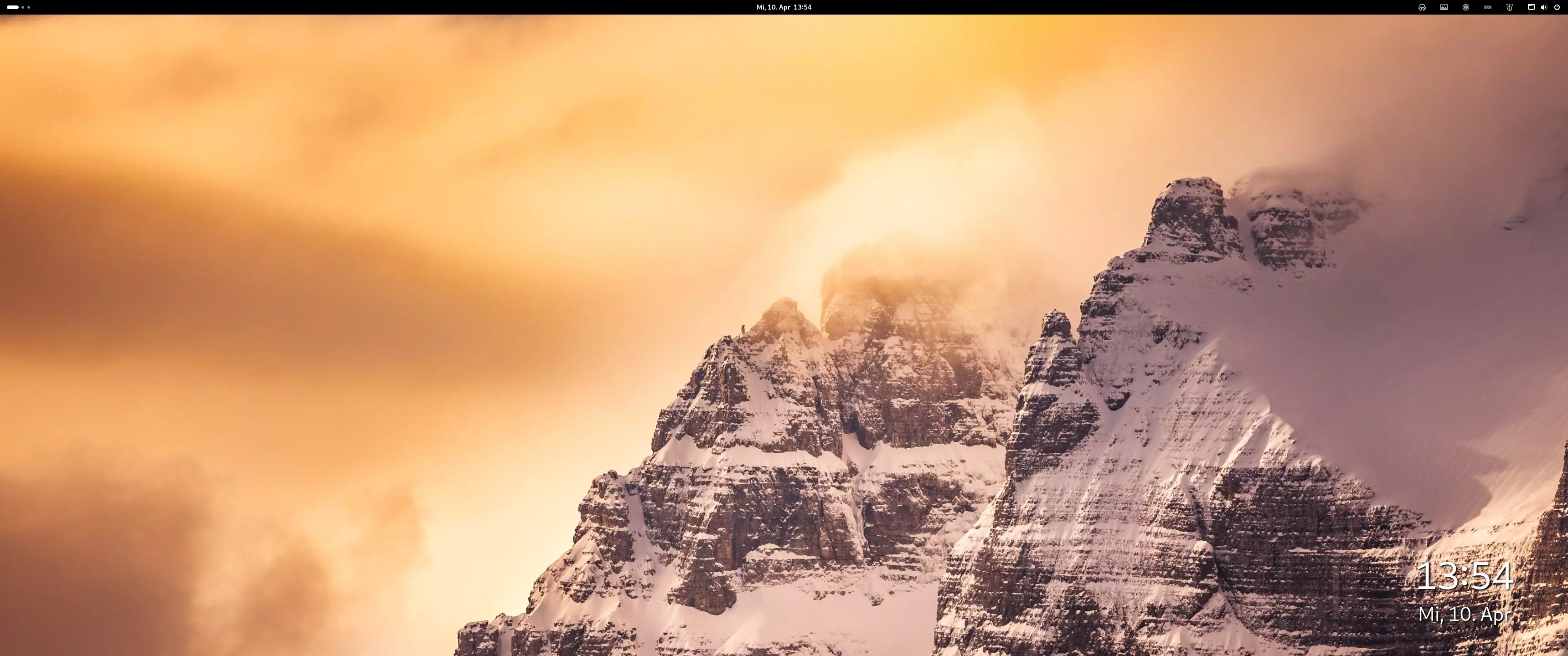Open the Activities workspace indicator
The height and width of the screenshot is (656, 1568).
click(x=18, y=7)
